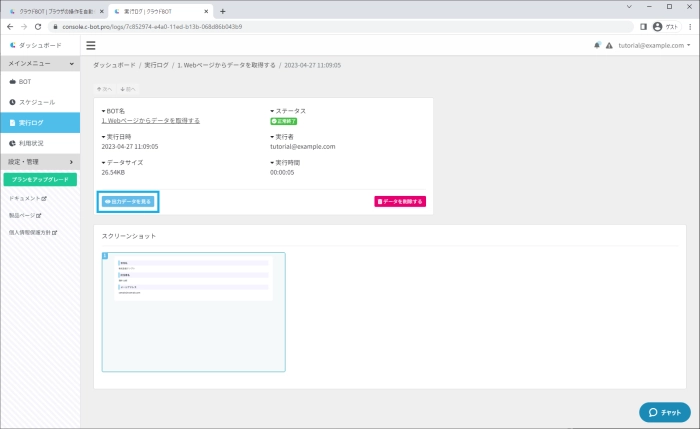Open the BOT name link 1. Webページからデータを取得する

pyautogui.click(x=151, y=120)
